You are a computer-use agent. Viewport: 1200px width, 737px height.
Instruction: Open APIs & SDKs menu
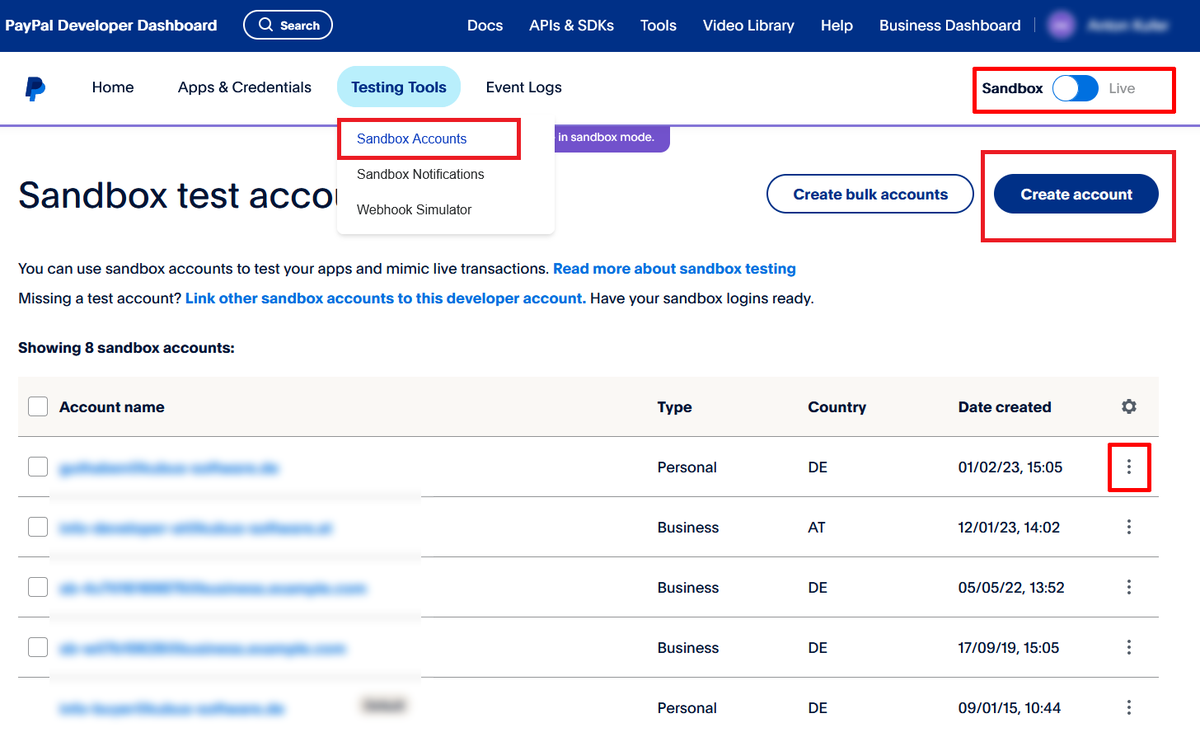point(572,25)
